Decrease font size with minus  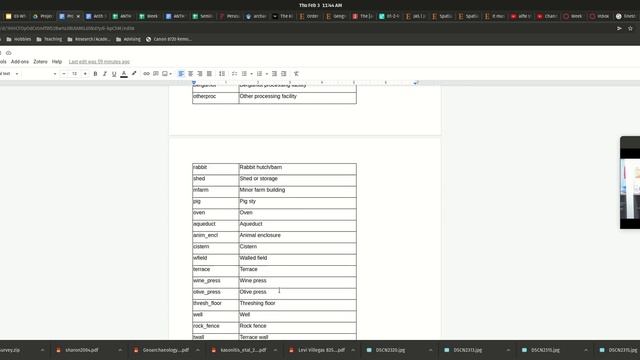tap(64, 74)
